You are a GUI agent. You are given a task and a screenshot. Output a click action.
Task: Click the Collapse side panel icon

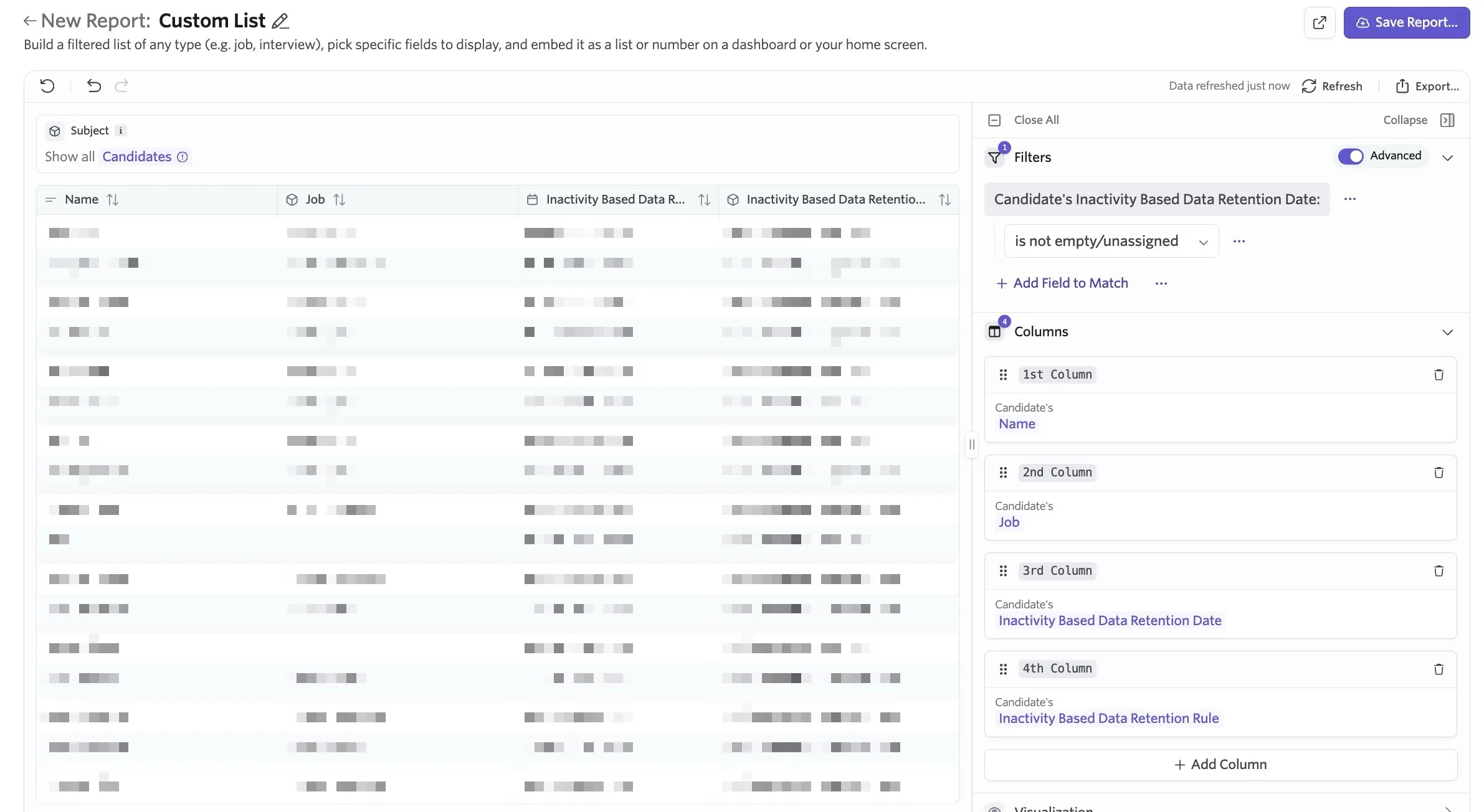tap(1447, 120)
